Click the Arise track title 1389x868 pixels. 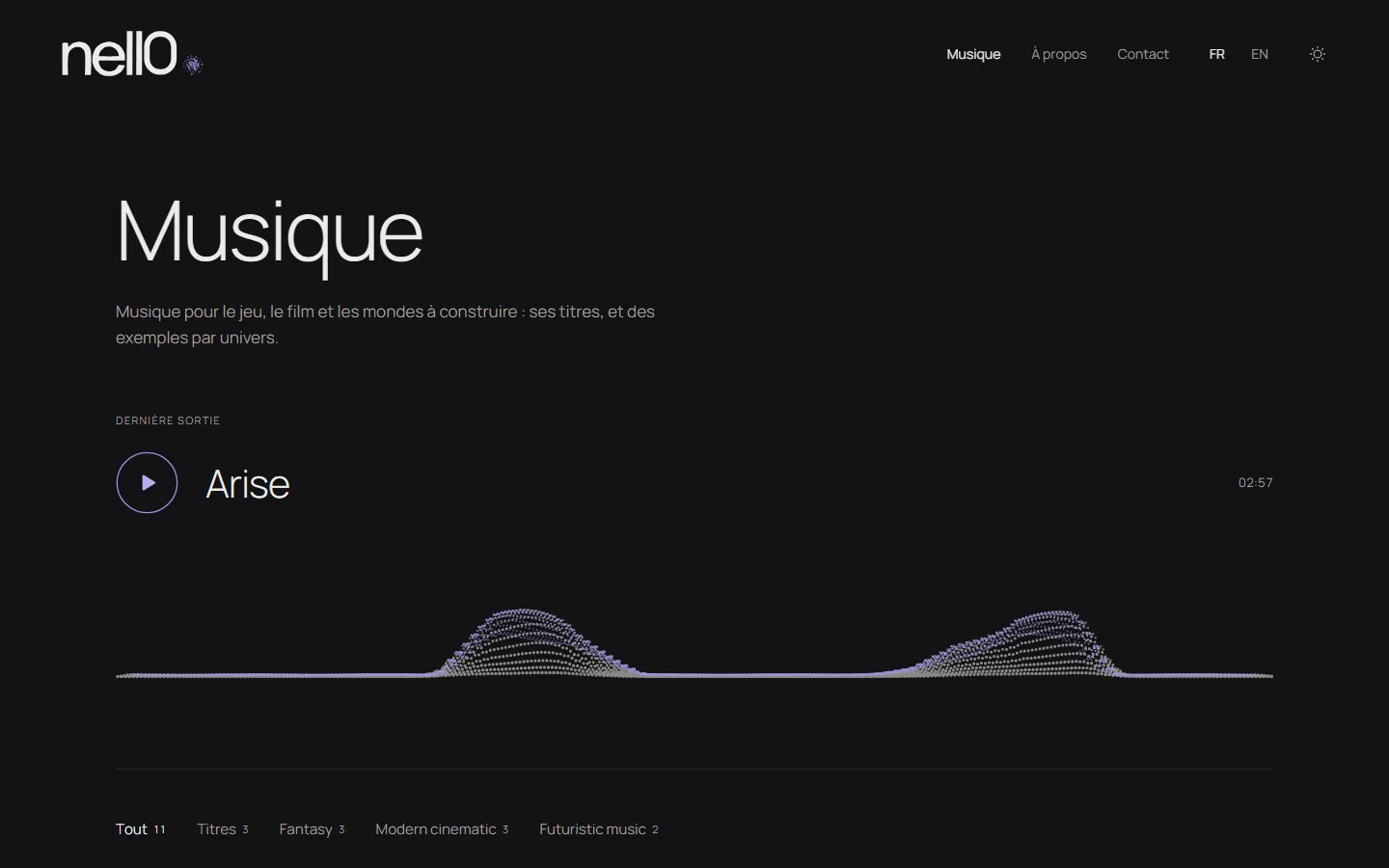[x=248, y=484]
